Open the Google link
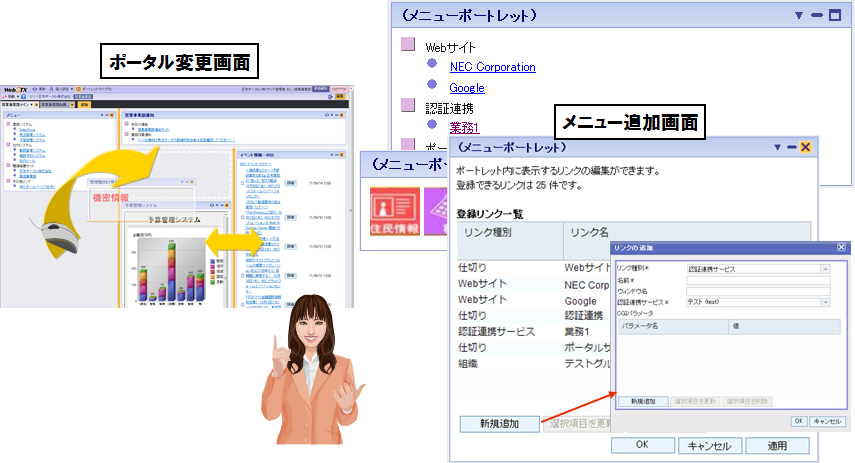855x463 pixels. 468,87
